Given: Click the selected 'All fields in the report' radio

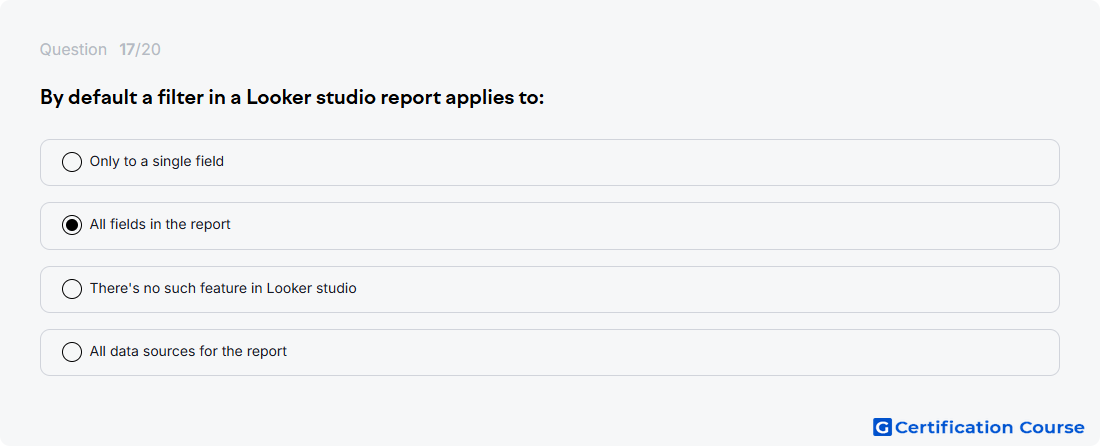Looking at the screenshot, I should tap(72, 225).
